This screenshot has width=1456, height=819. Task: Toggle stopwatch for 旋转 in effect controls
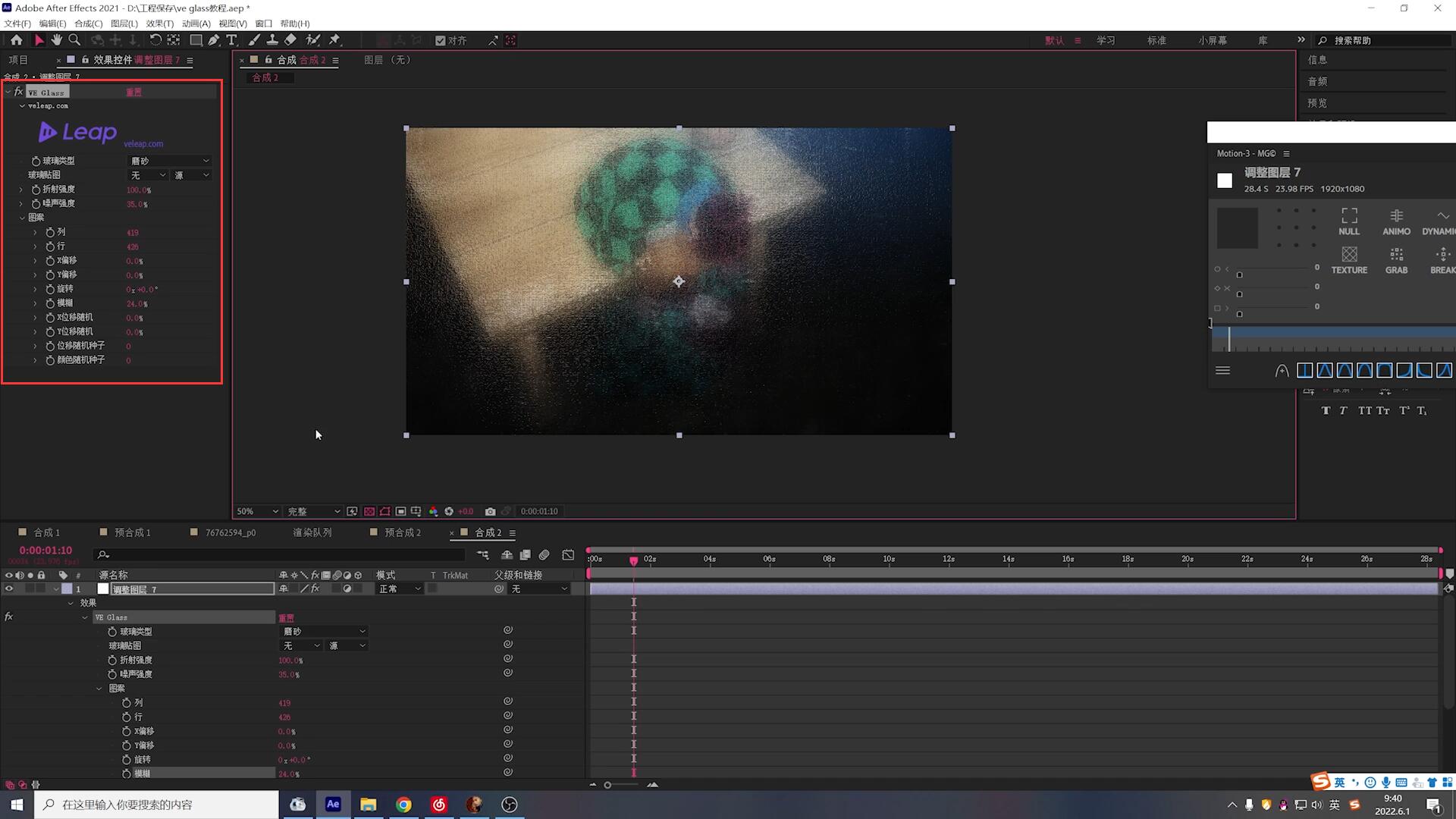tap(50, 289)
